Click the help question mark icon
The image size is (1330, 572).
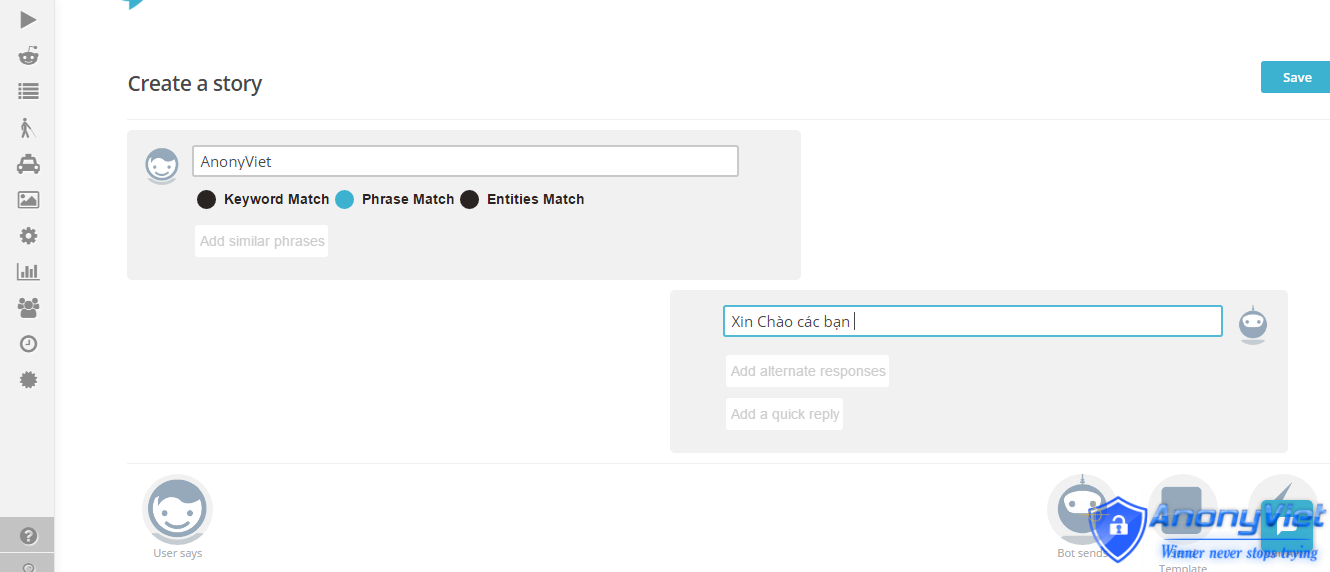coord(28,535)
